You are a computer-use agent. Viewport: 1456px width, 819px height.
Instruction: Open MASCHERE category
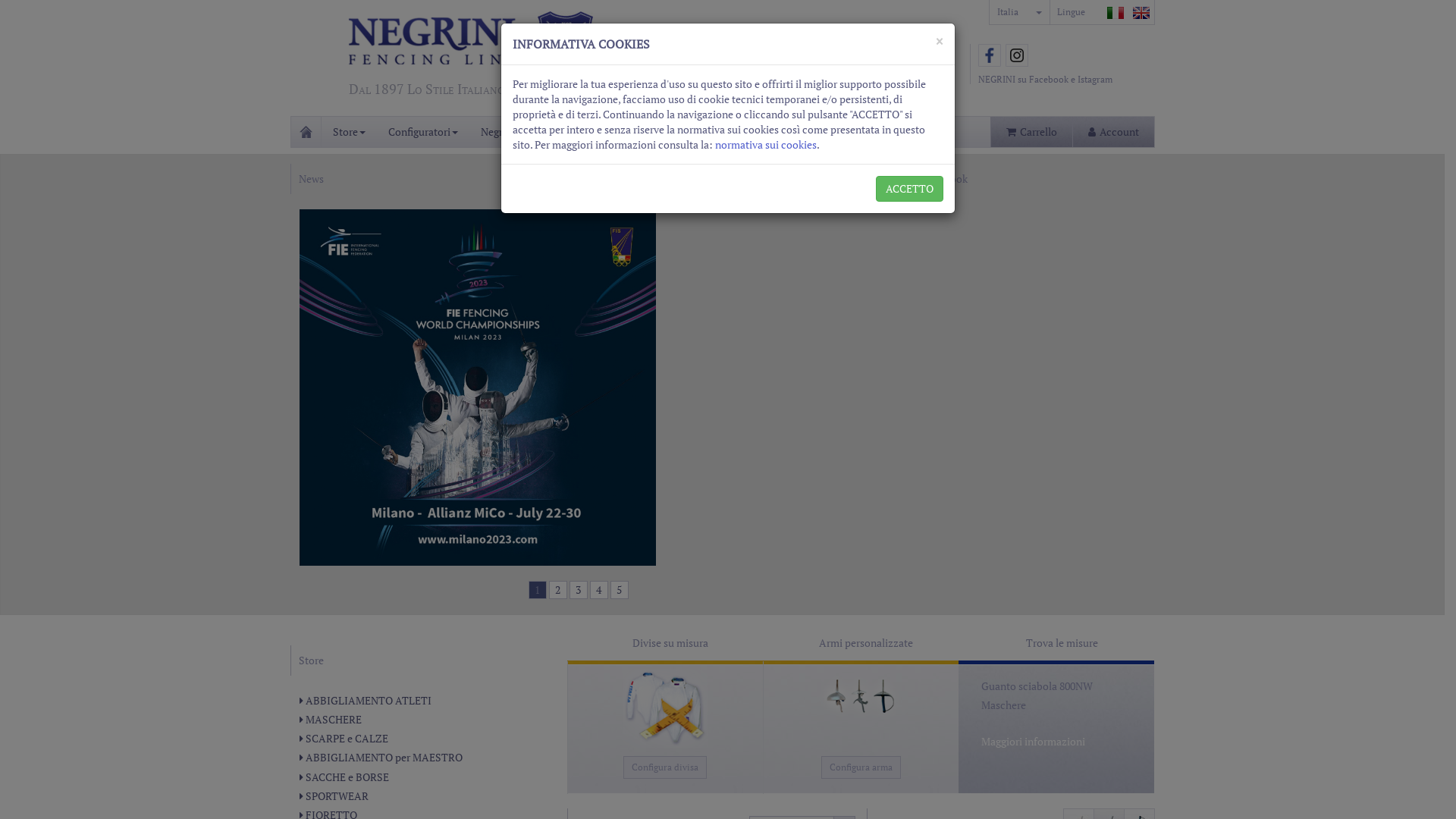pos(333,720)
